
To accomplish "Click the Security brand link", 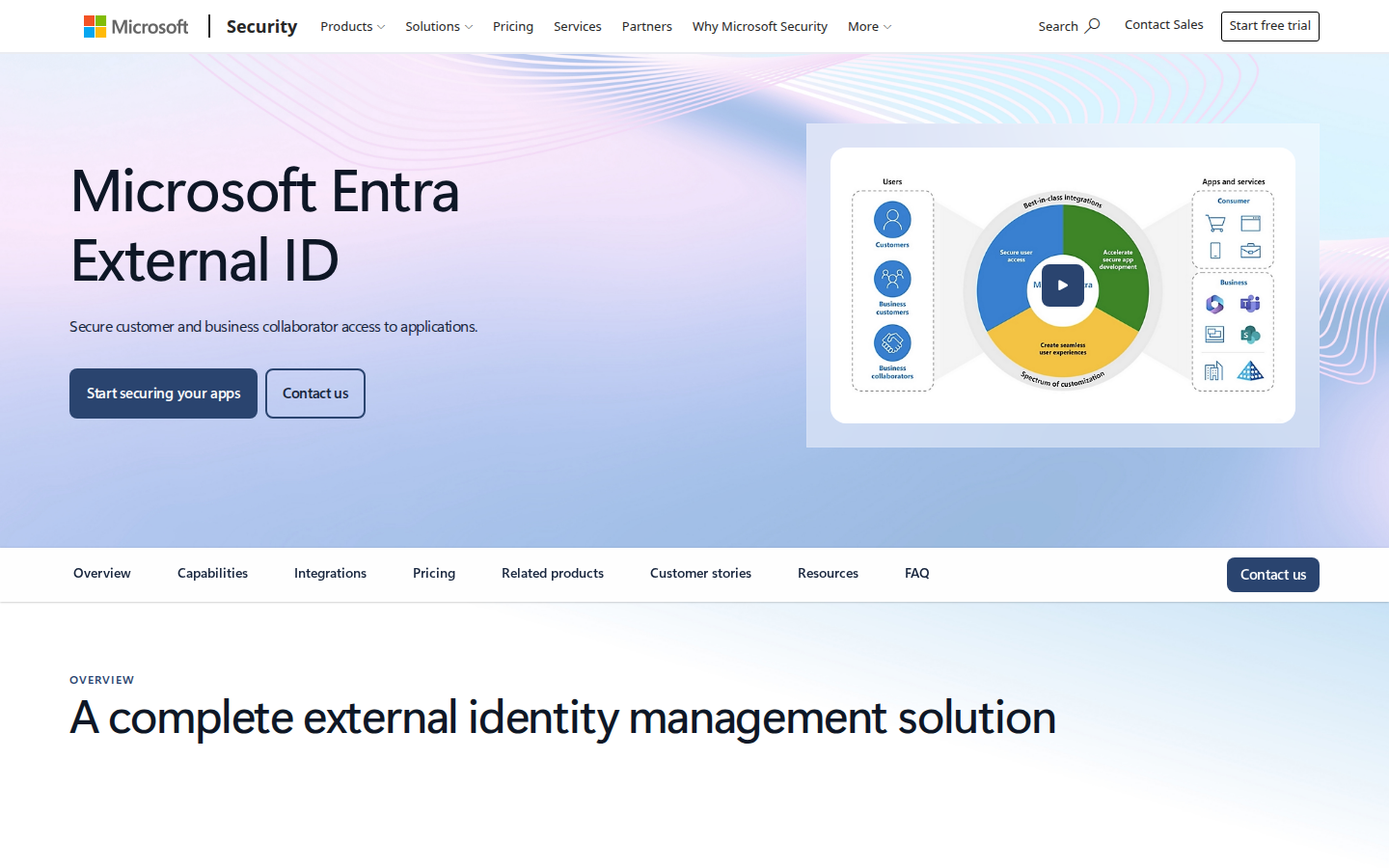I will pos(261,26).
